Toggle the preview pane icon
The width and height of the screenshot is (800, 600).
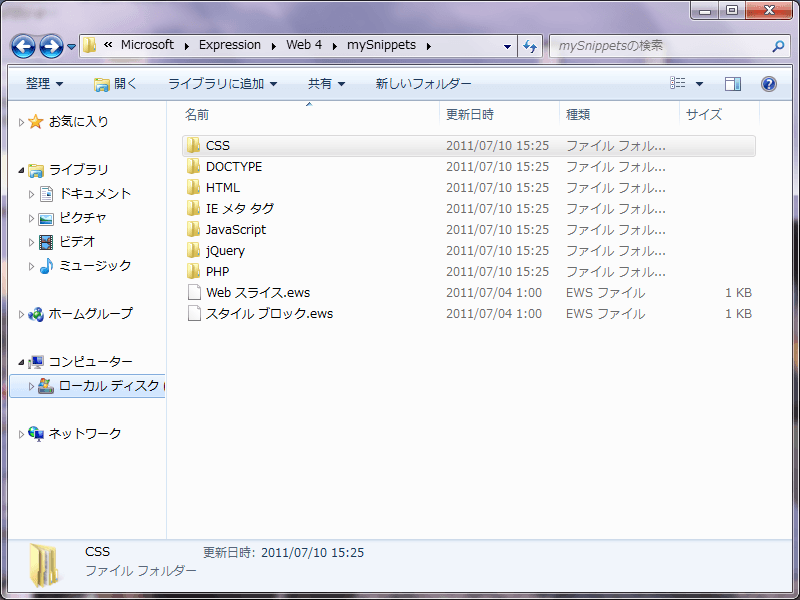tap(733, 84)
